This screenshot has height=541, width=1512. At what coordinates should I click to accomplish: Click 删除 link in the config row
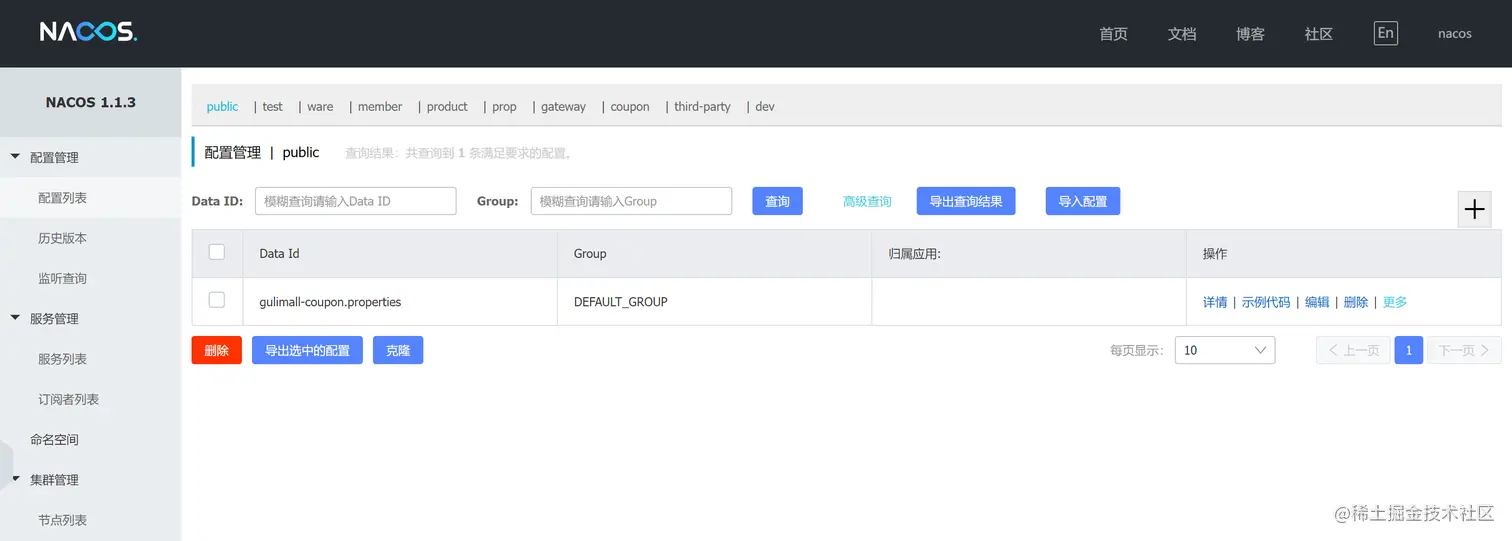(x=1356, y=302)
